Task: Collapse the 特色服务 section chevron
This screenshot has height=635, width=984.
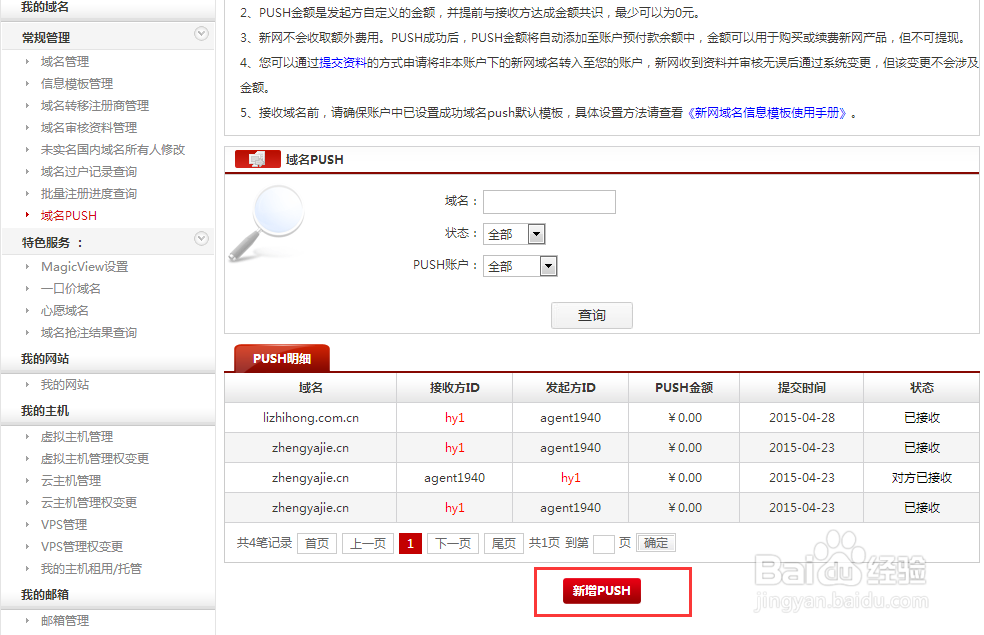Action: (x=201, y=238)
